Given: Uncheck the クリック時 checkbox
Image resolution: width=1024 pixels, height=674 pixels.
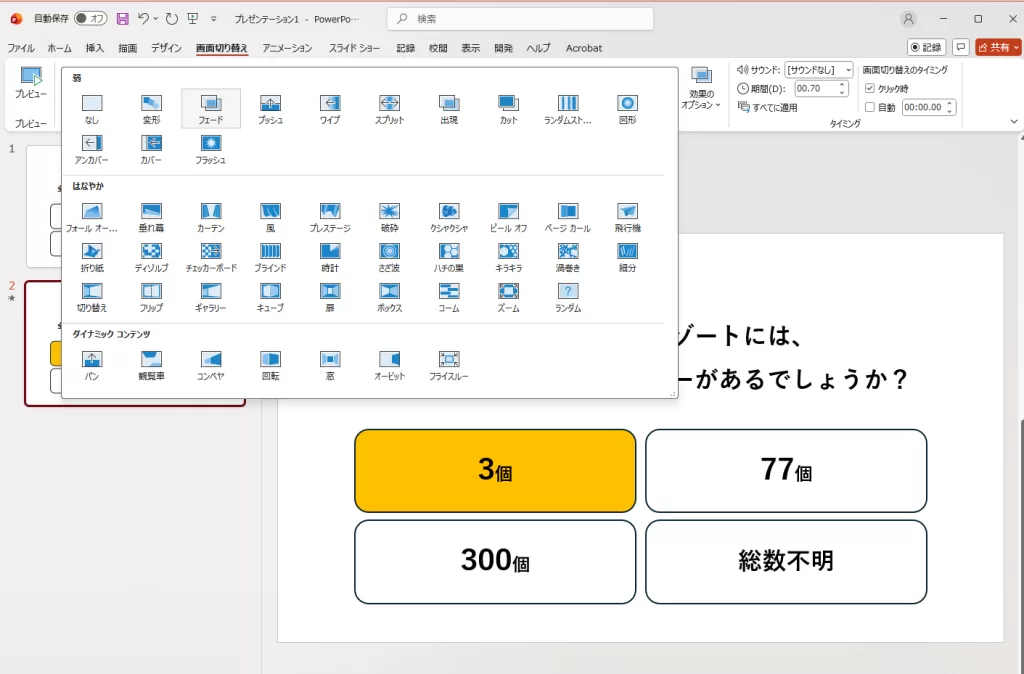Looking at the screenshot, I should pos(869,86).
